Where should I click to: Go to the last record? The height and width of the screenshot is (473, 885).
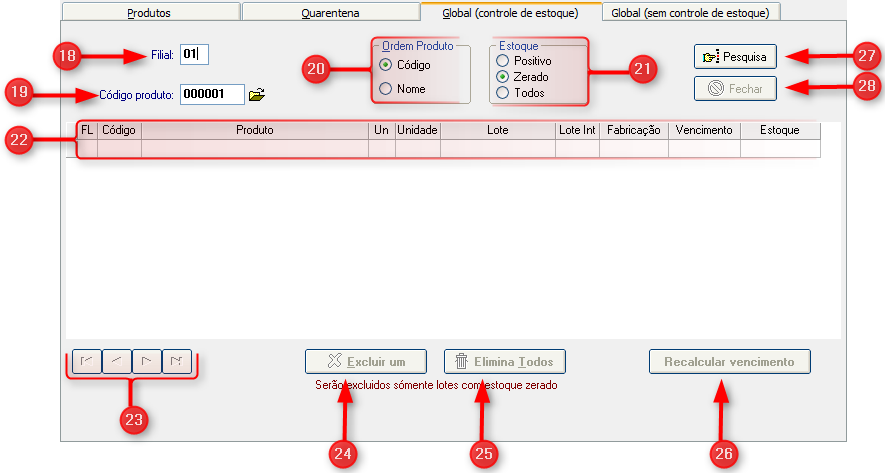(176, 361)
